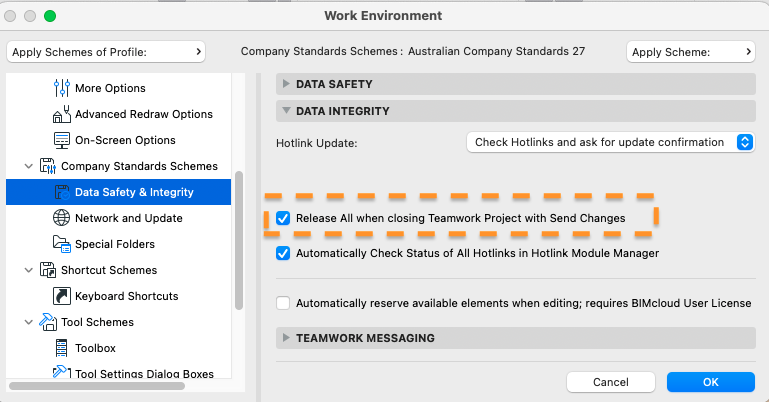Collapse the Shortcut Schemes tree group

pyautogui.click(x=27, y=270)
